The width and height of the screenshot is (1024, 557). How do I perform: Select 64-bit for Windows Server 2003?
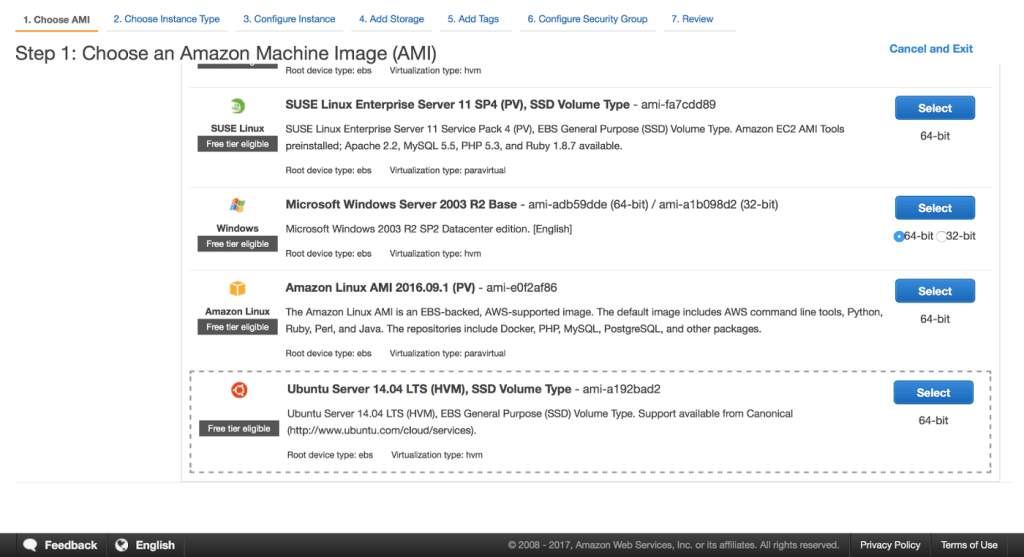pyautogui.click(x=899, y=236)
